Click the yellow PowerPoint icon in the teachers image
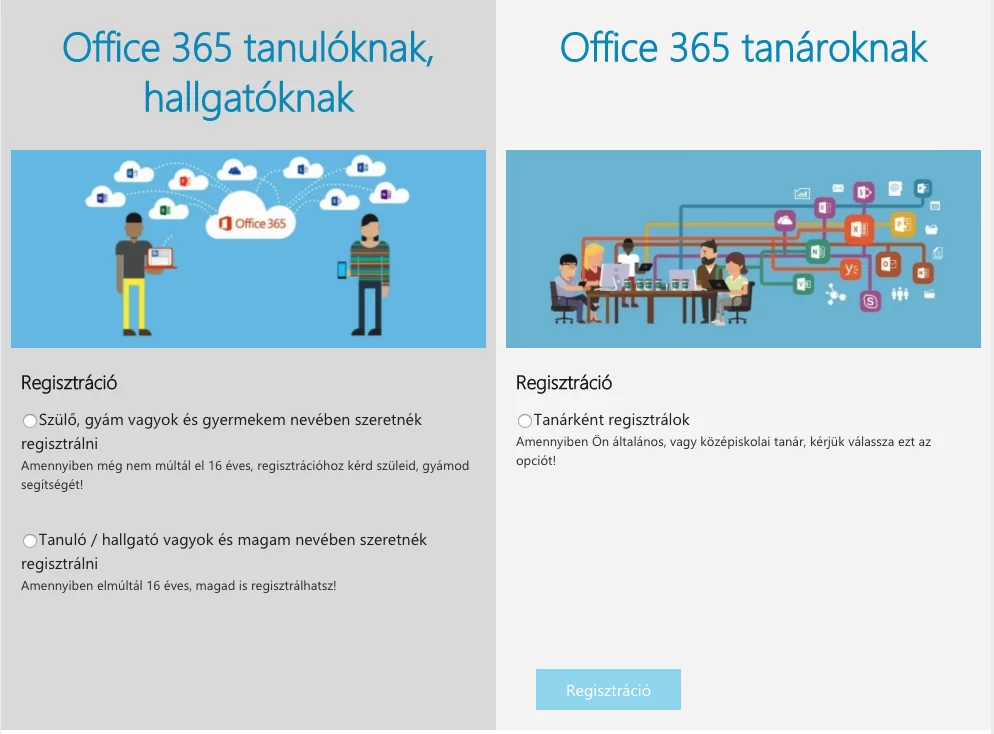The height and width of the screenshot is (734, 994). tap(902, 225)
